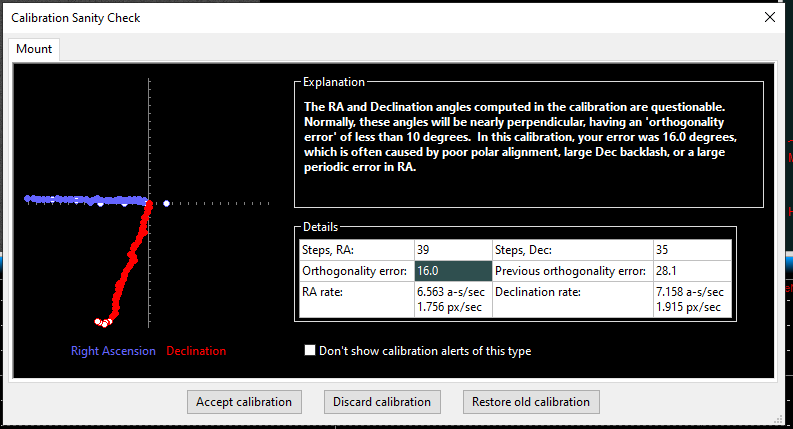793x429 pixels.
Task: Click the 'RA rate:' label cell
Action: tap(356, 299)
